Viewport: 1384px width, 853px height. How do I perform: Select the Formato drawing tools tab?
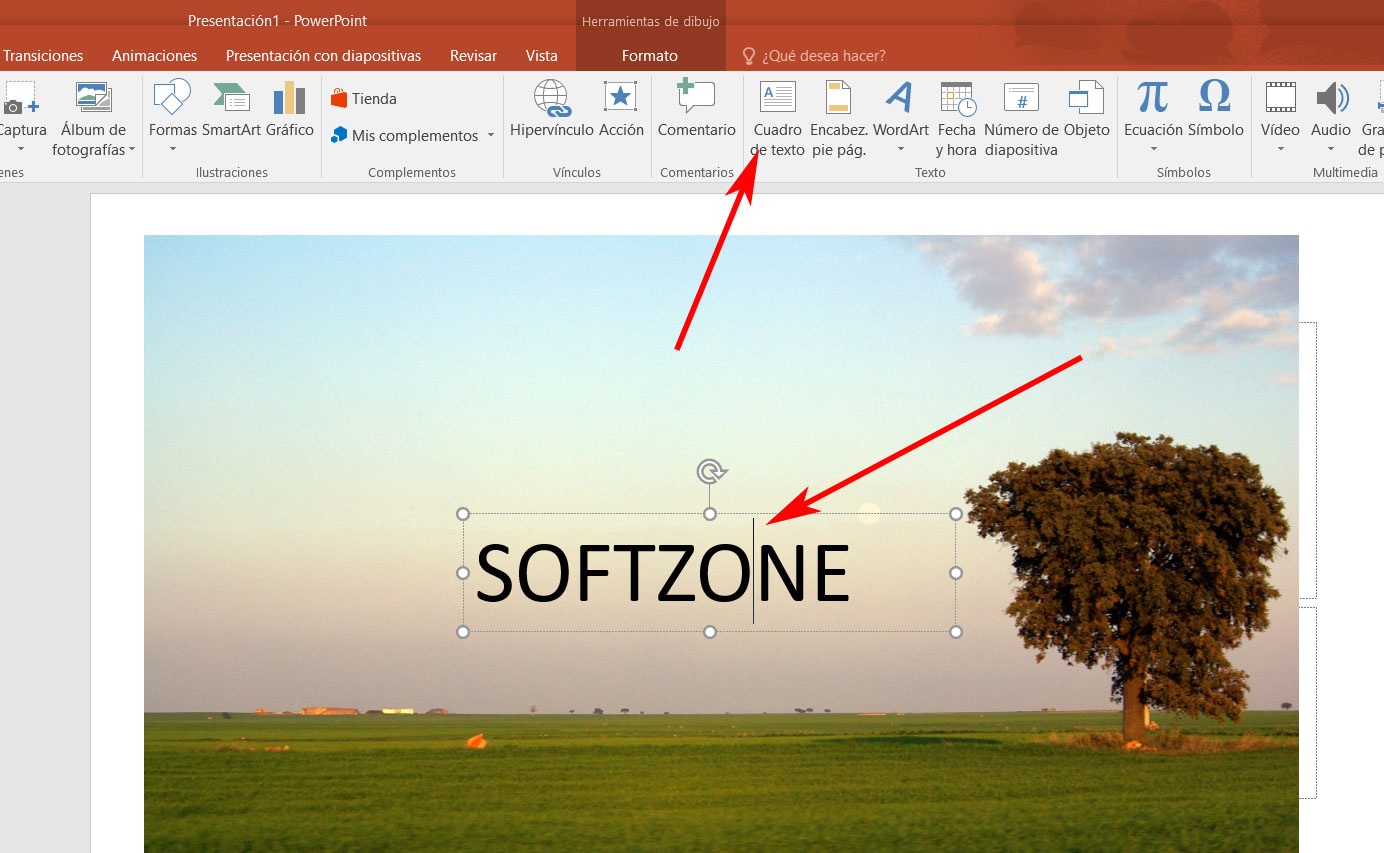(x=650, y=56)
